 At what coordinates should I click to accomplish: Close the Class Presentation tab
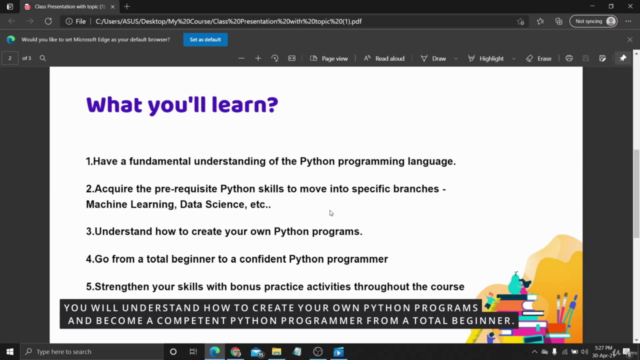[x=113, y=7]
